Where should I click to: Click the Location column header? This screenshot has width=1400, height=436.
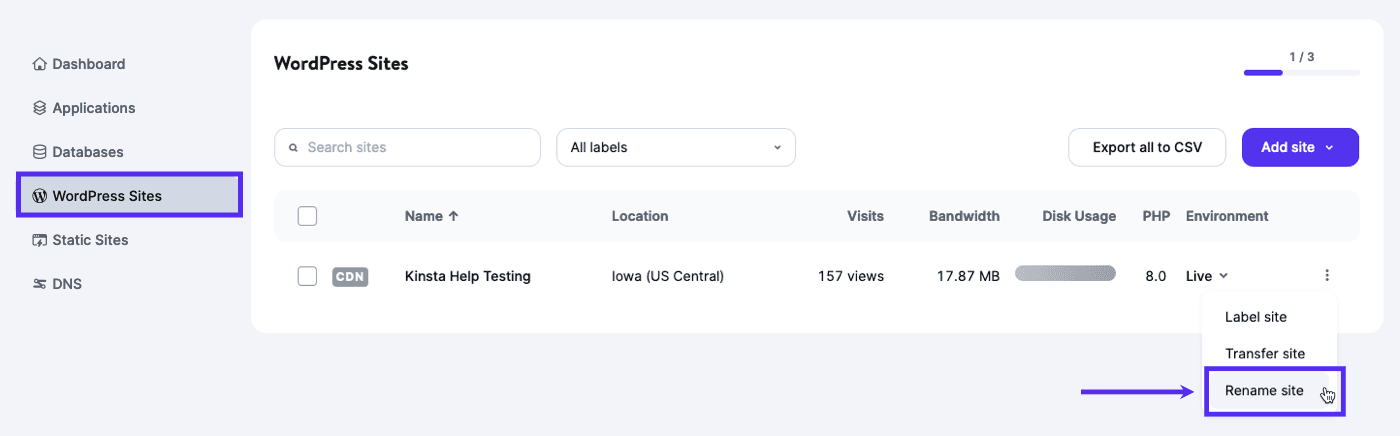[640, 216]
